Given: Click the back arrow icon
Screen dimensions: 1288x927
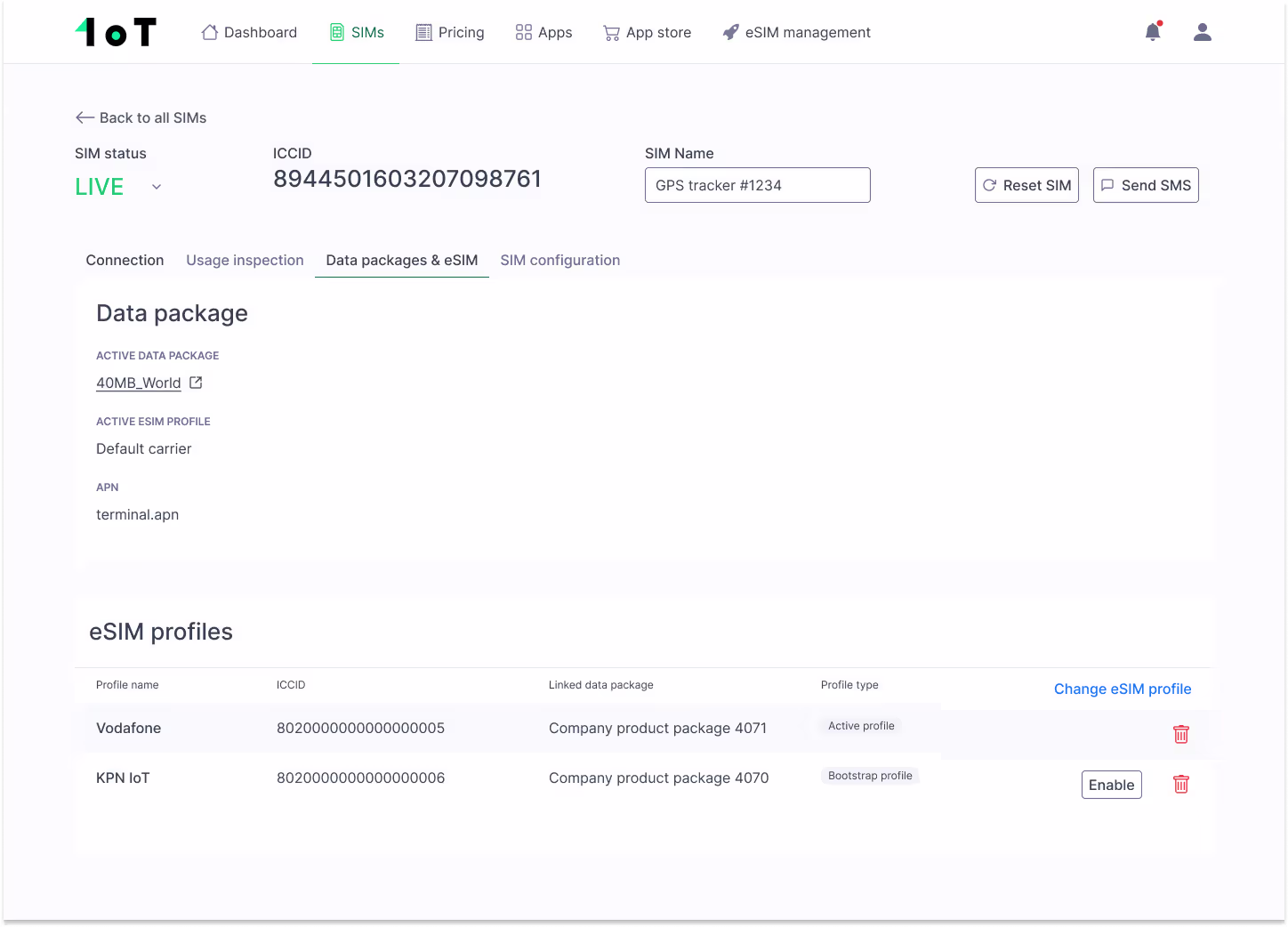Looking at the screenshot, I should point(85,117).
